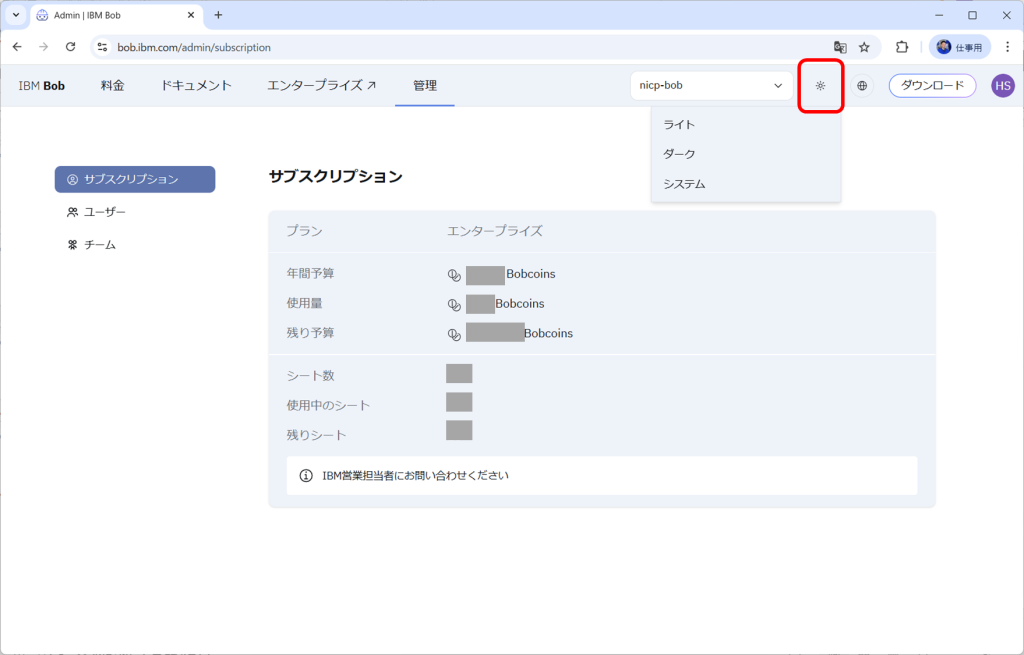Click the globe language icon
The height and width of the screenshot is (655, 1024).
(x=862, y=86)
